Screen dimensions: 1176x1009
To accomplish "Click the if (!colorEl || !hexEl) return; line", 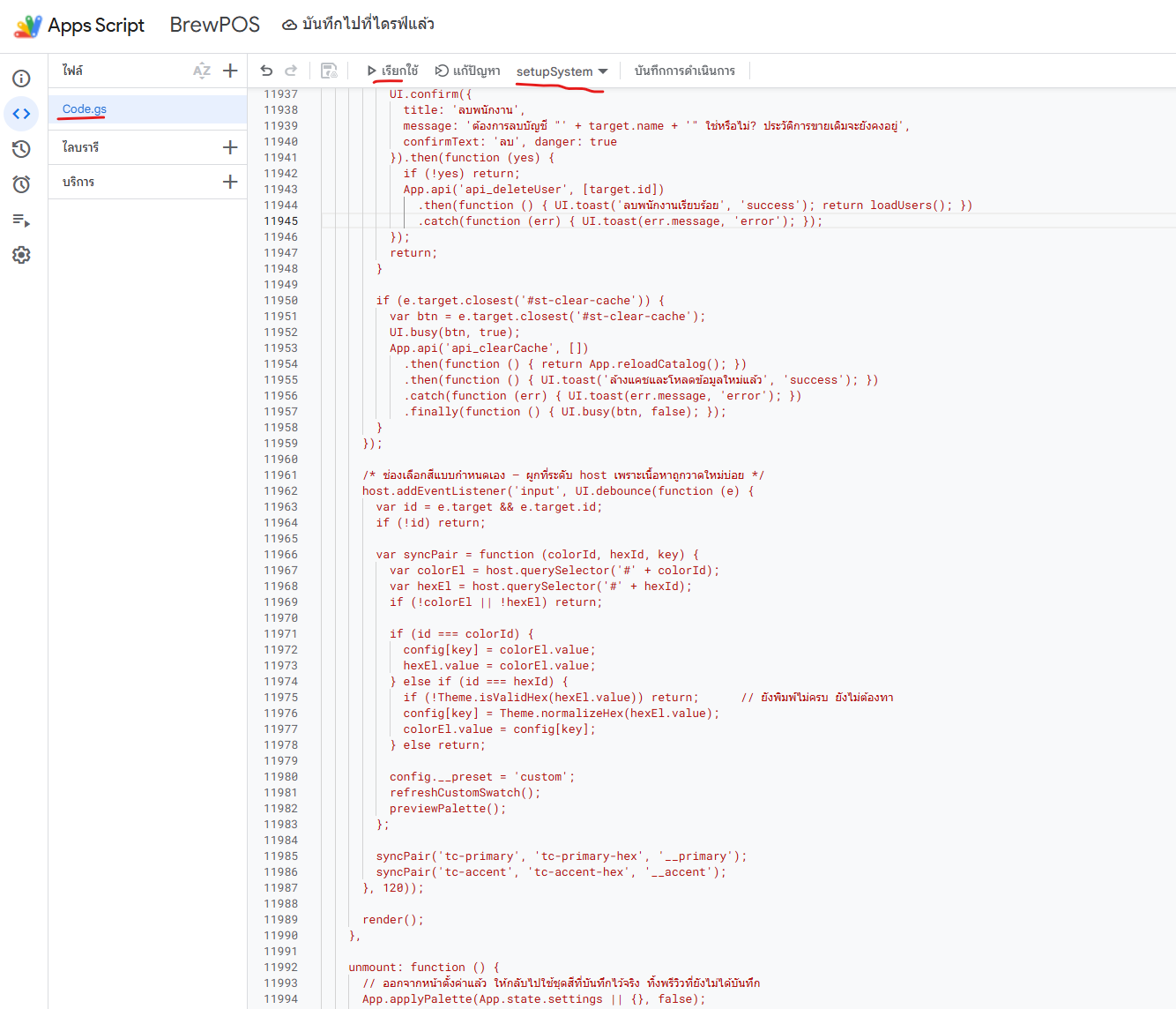I will point(496,602).
